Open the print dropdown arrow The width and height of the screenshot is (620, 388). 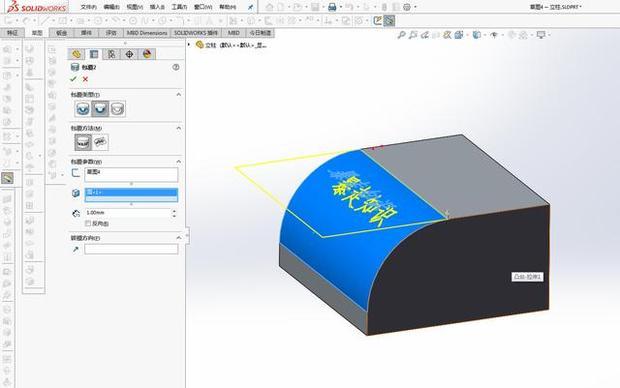click(340, 7)
